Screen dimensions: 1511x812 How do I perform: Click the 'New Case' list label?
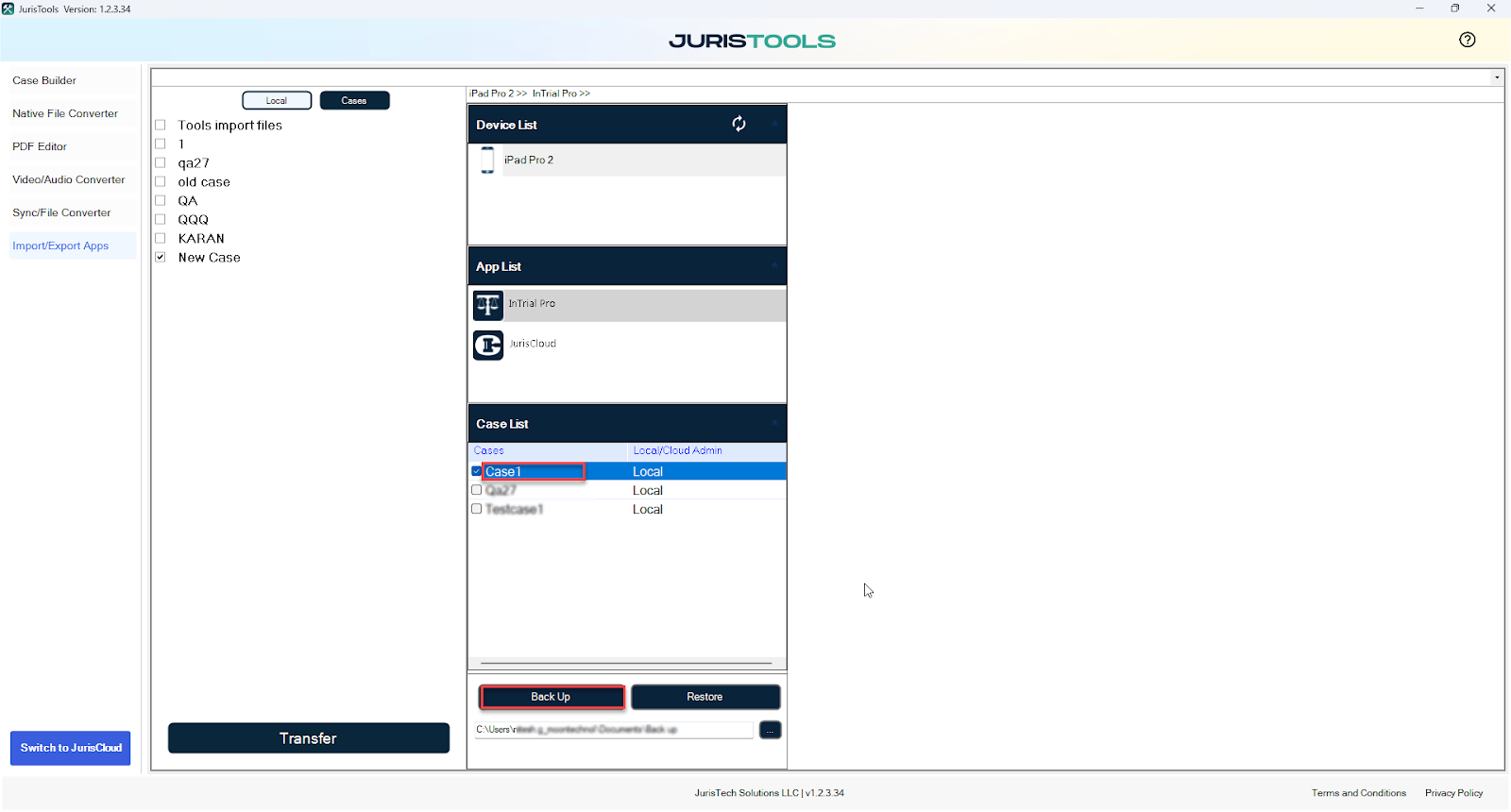tap(210, 257)
